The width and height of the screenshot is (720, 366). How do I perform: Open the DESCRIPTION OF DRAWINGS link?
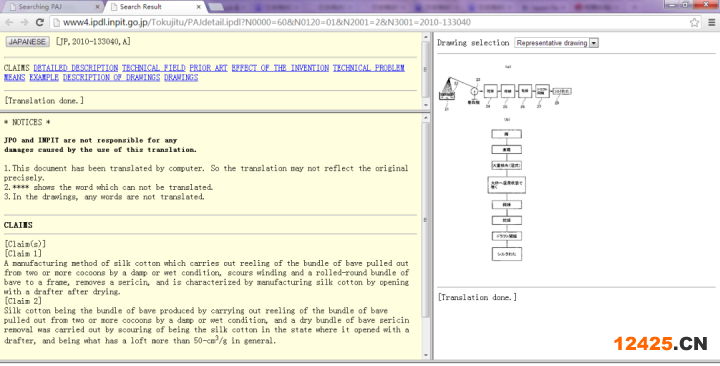click(x=112, y=78)
